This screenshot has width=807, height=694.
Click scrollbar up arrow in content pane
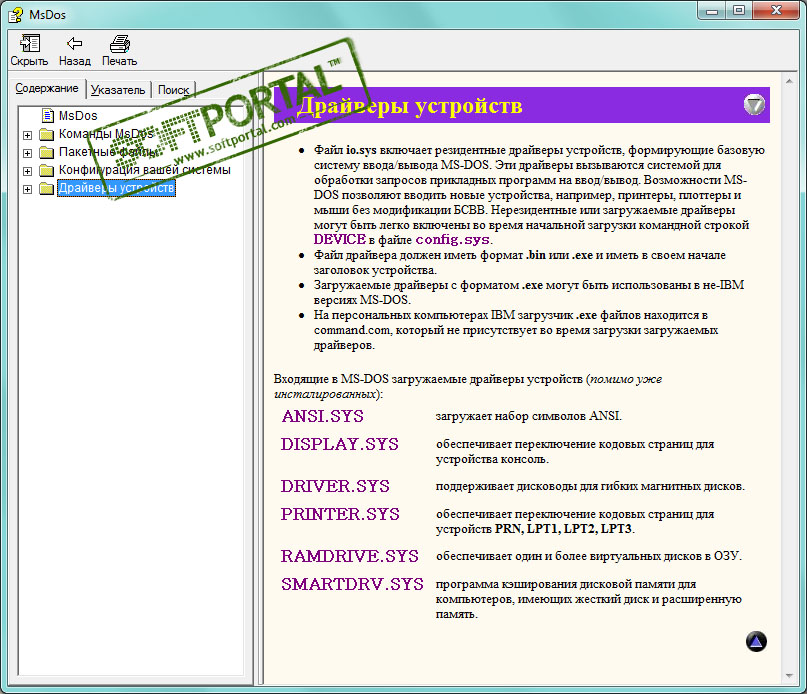[x=789, y=81]
